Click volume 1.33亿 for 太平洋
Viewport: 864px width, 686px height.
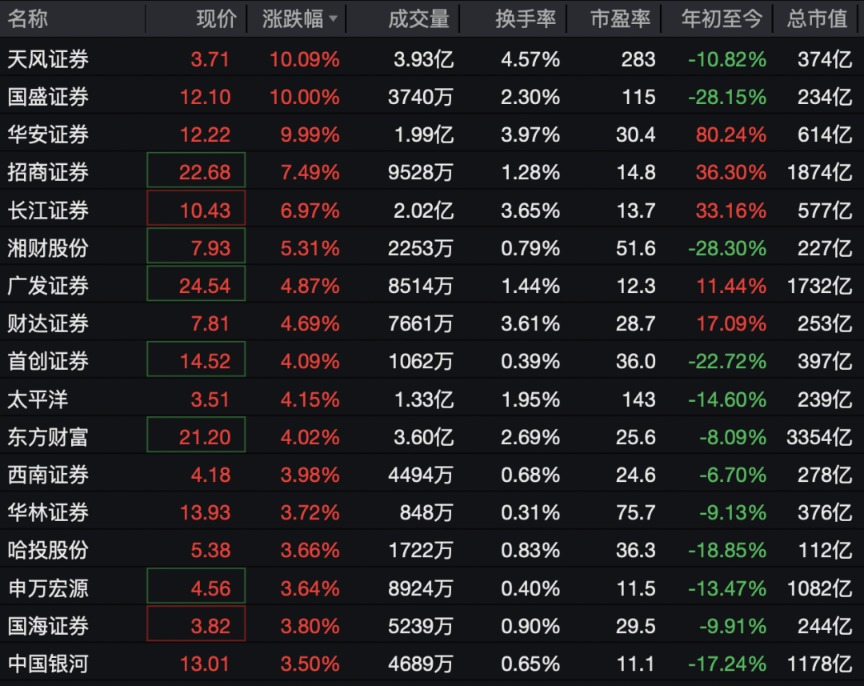[x=423, y=400]
